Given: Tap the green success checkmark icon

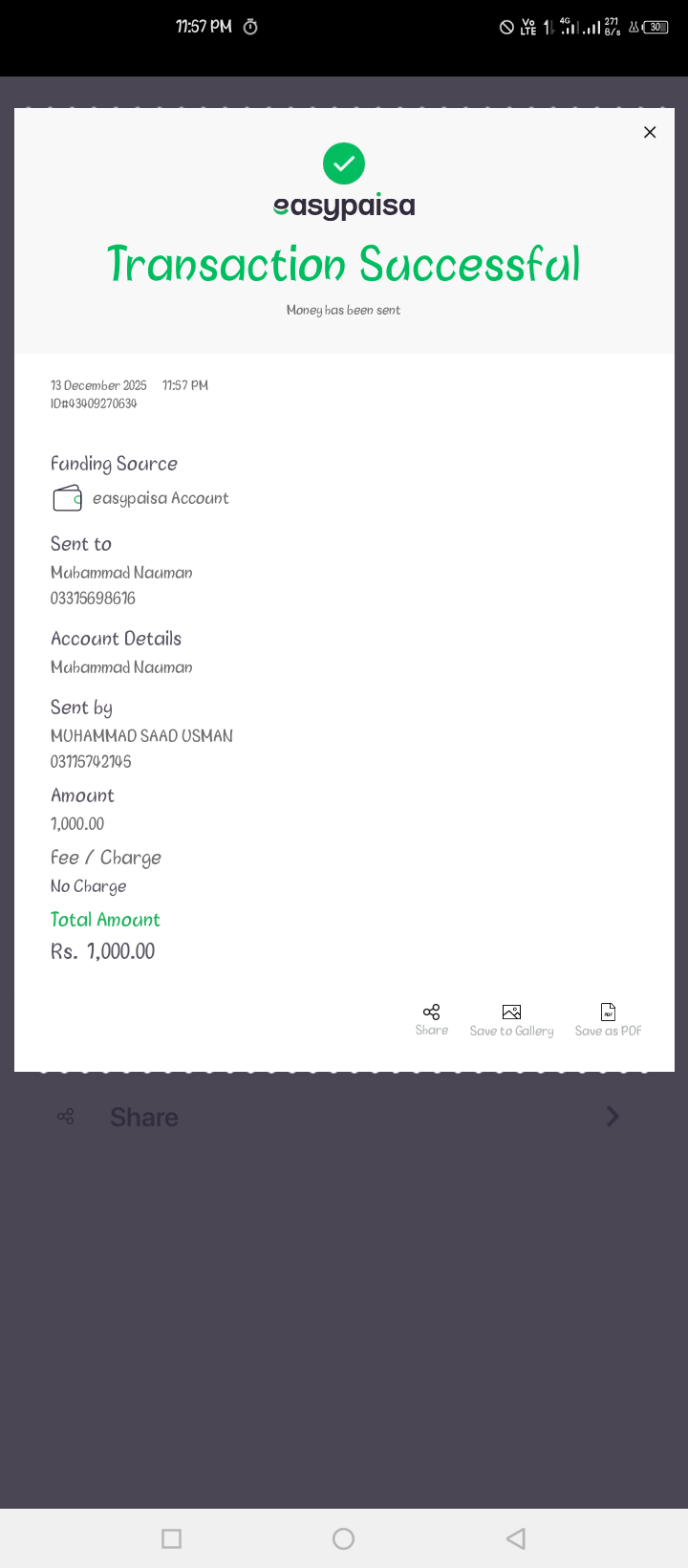Looking at the screenshot, I should click(344, 163).
